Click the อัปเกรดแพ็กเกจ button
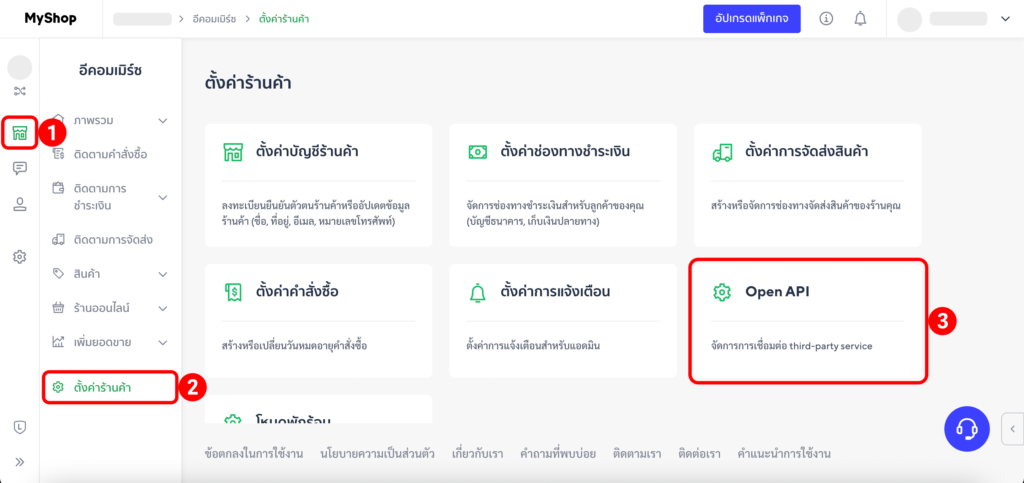The height and width of the screenshot is (483, 1024). (753, 19)
